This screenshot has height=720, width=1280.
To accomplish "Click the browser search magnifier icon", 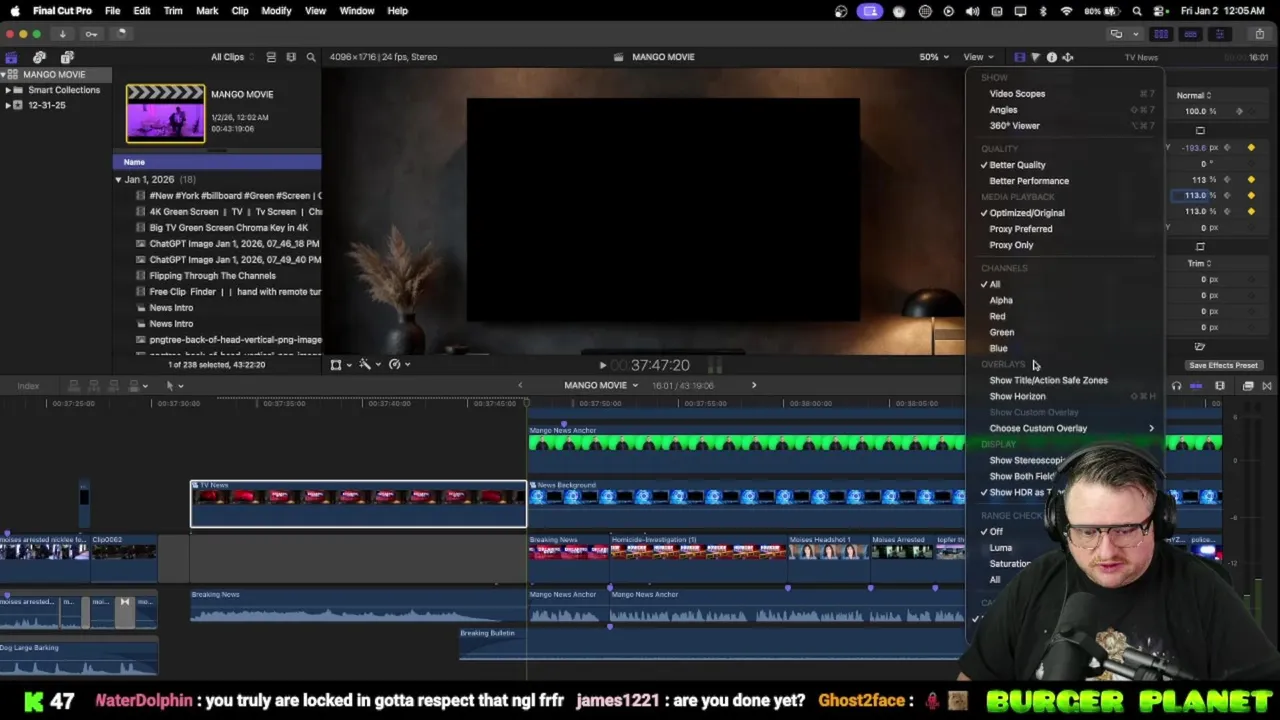I will tap(311, 57).
